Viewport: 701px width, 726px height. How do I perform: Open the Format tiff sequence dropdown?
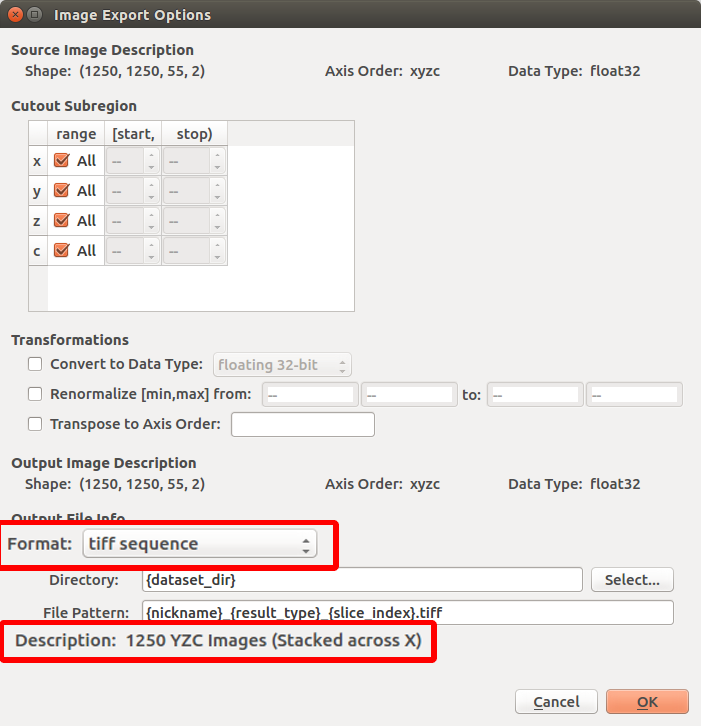(198, 544)
